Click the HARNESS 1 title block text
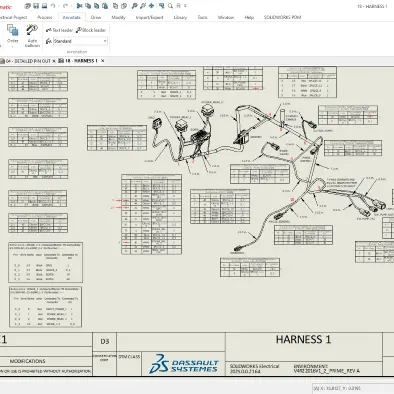394x394 pixels. 303,339
